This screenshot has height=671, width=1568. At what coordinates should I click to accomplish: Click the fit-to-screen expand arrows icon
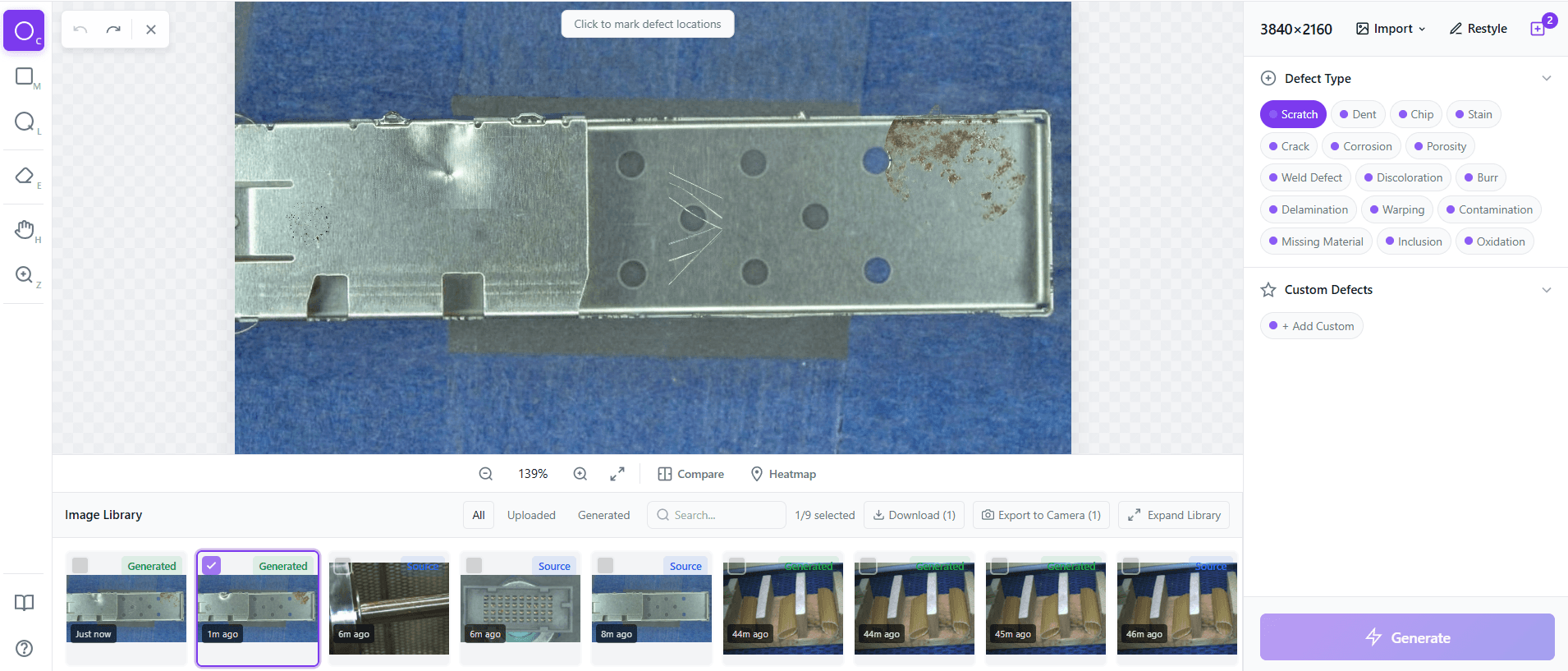pyautogui.click(x=617, y=474)
